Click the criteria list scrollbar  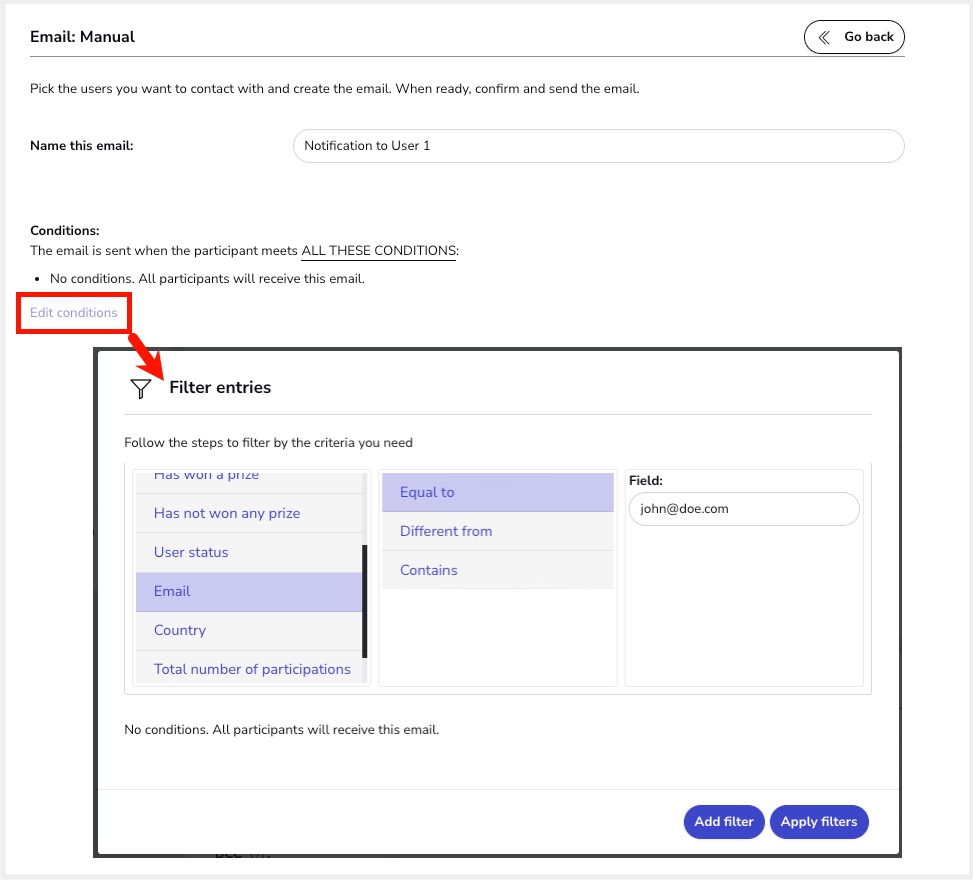[365, 600]
